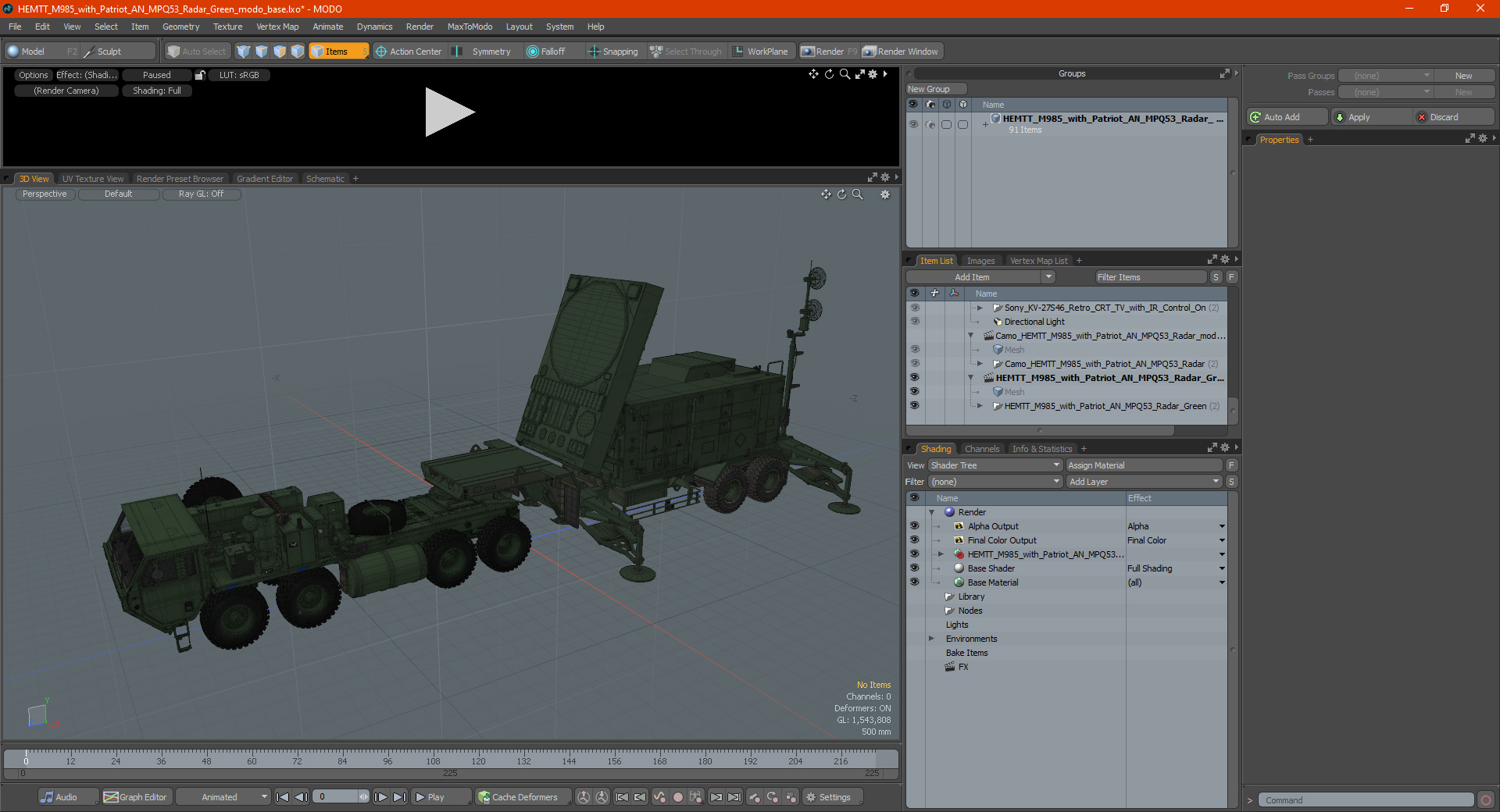
Task: Open Animated dropdown
Action: pos(223,797)
